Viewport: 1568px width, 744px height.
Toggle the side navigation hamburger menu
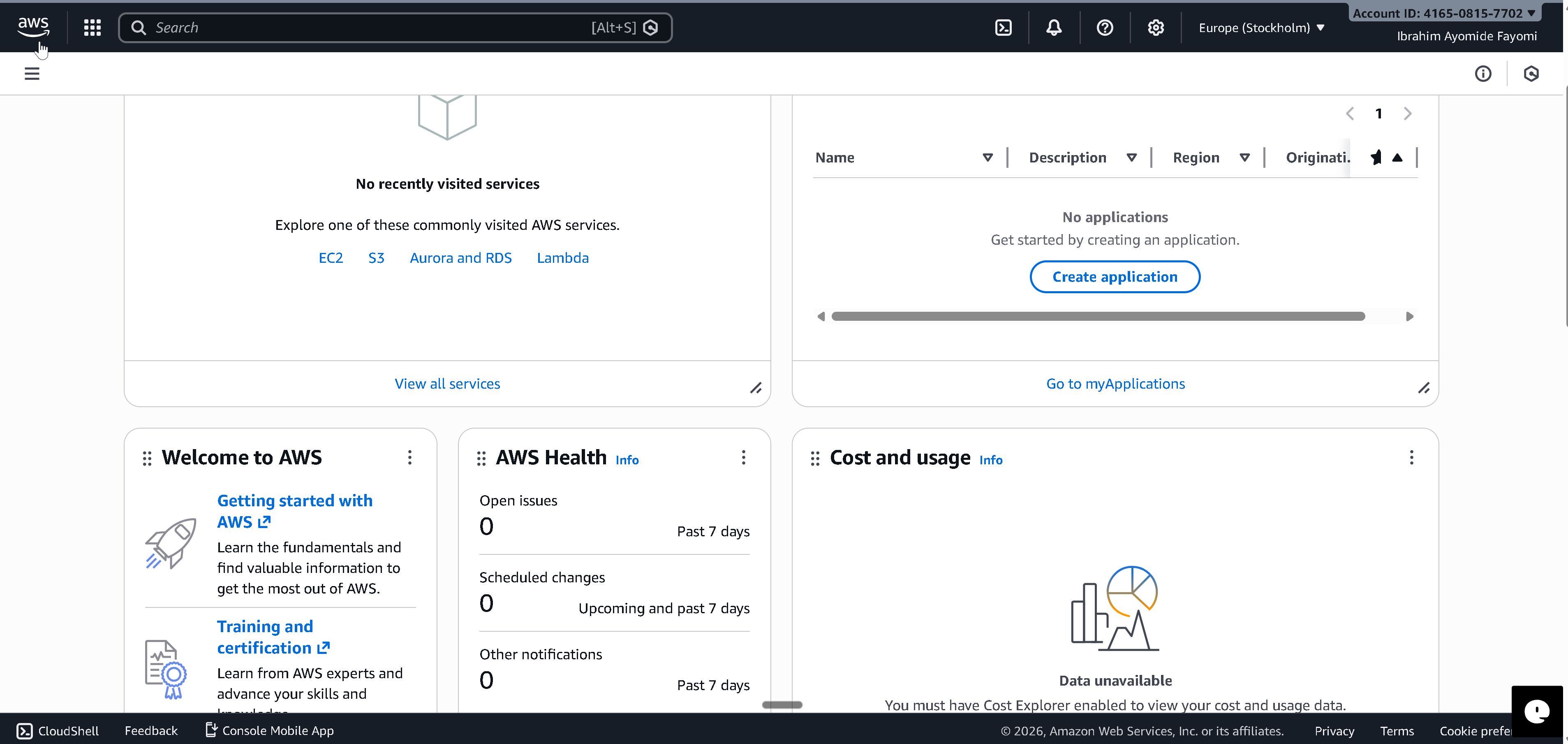(x=32, y=74)
